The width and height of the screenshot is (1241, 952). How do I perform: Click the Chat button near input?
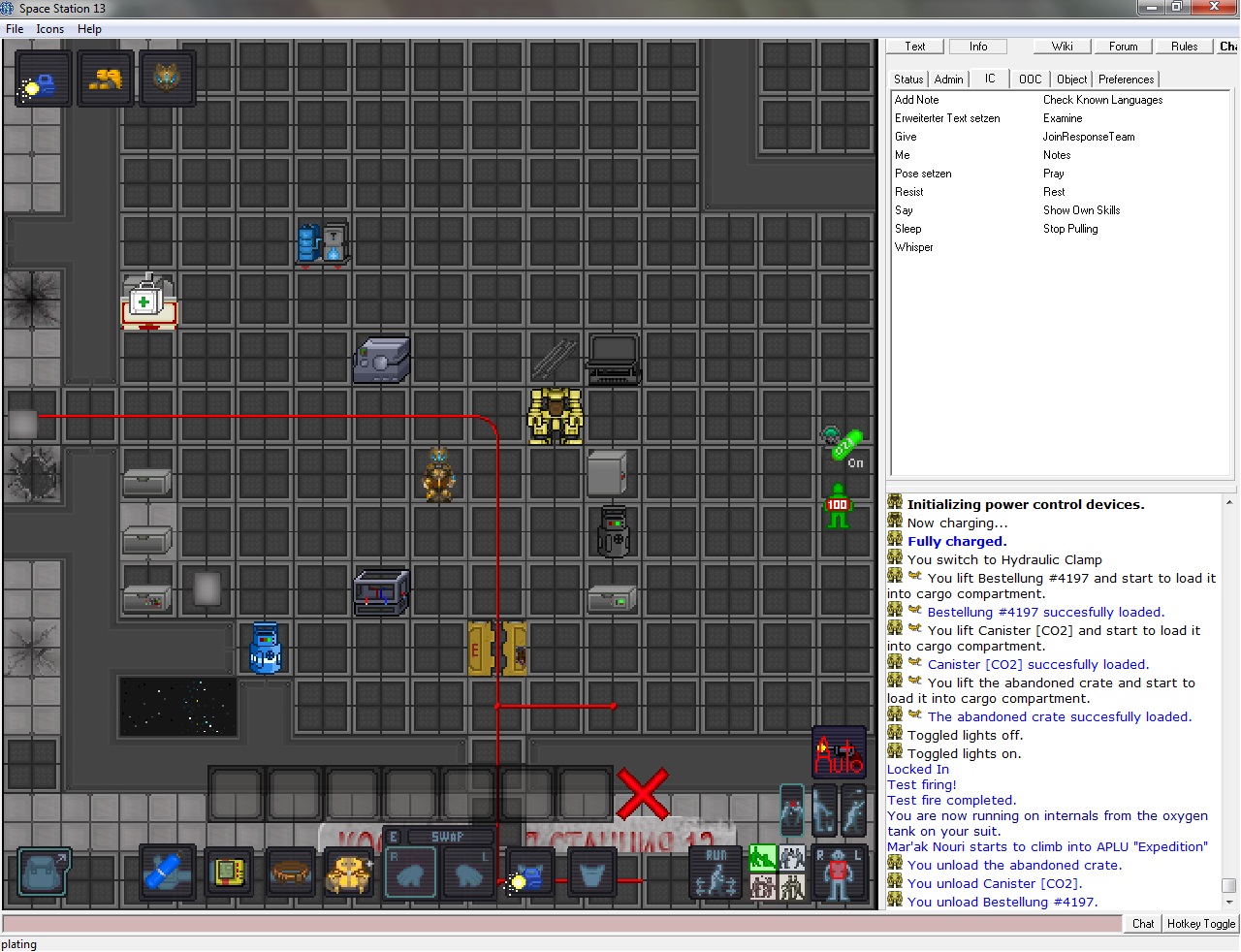coord(1143,924)
